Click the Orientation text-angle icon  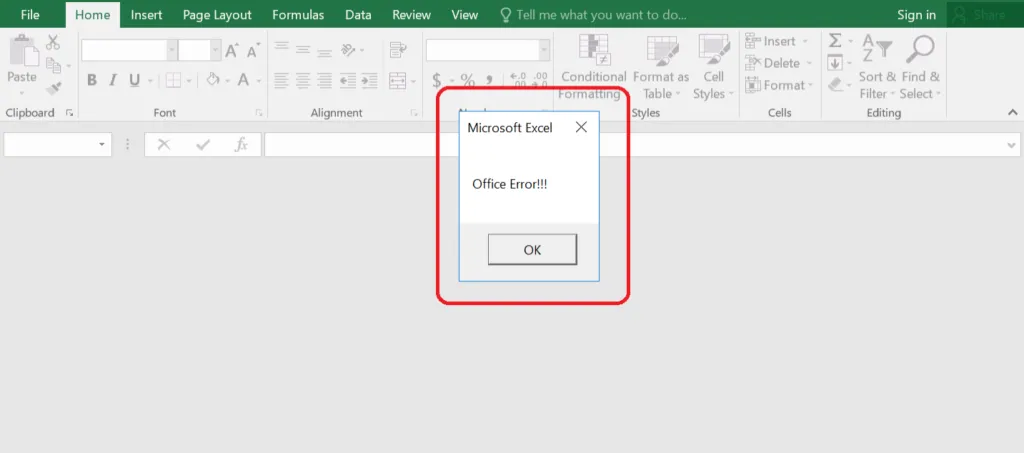(349, 50)
